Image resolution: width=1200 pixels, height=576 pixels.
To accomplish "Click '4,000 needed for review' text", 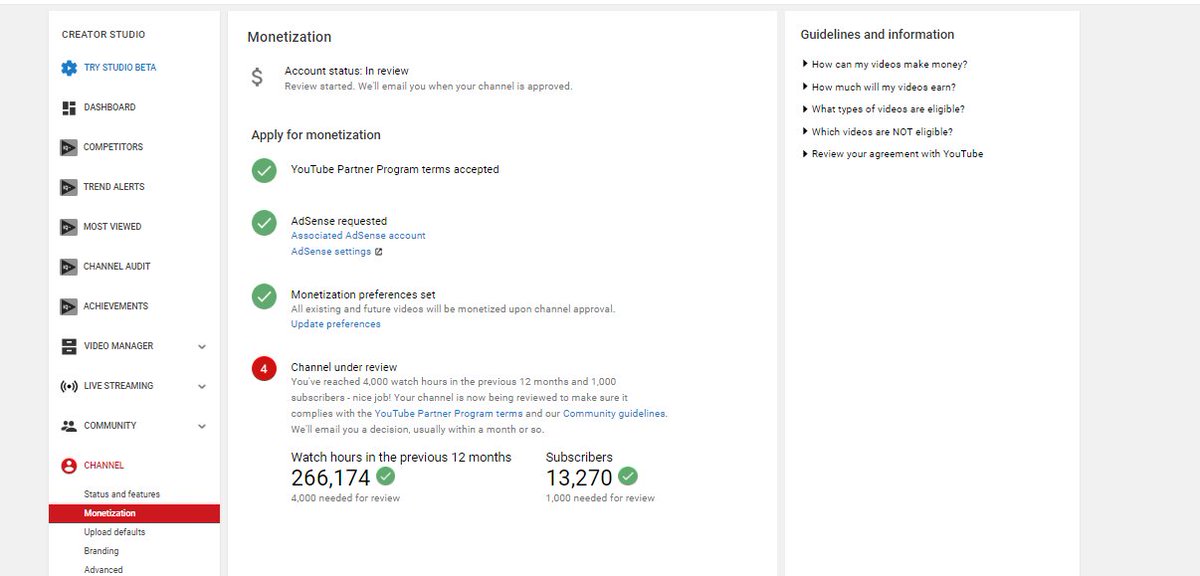I will tap(345, 498).
